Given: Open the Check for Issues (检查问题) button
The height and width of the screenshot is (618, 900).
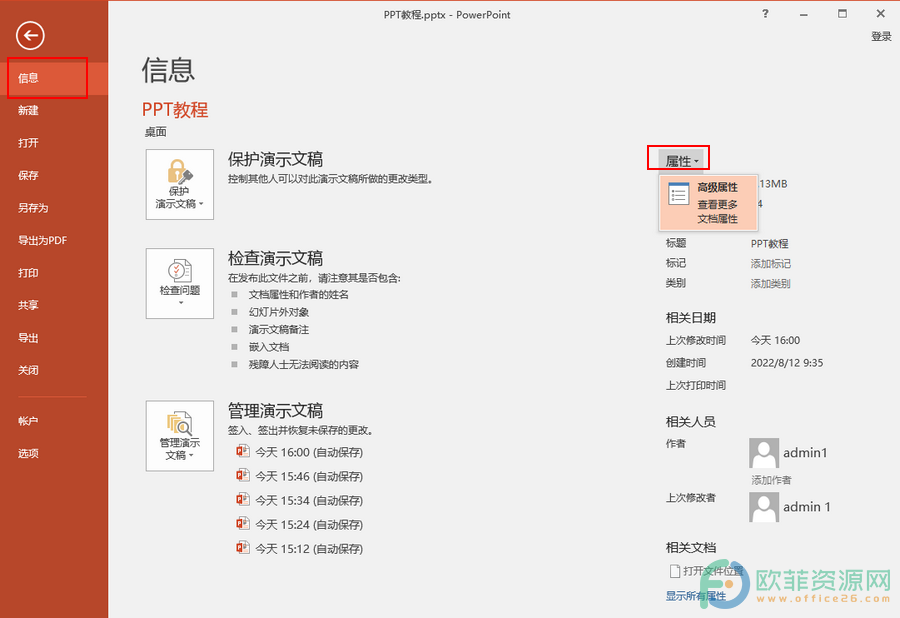Looking at the screenshot, I should 180,283.
